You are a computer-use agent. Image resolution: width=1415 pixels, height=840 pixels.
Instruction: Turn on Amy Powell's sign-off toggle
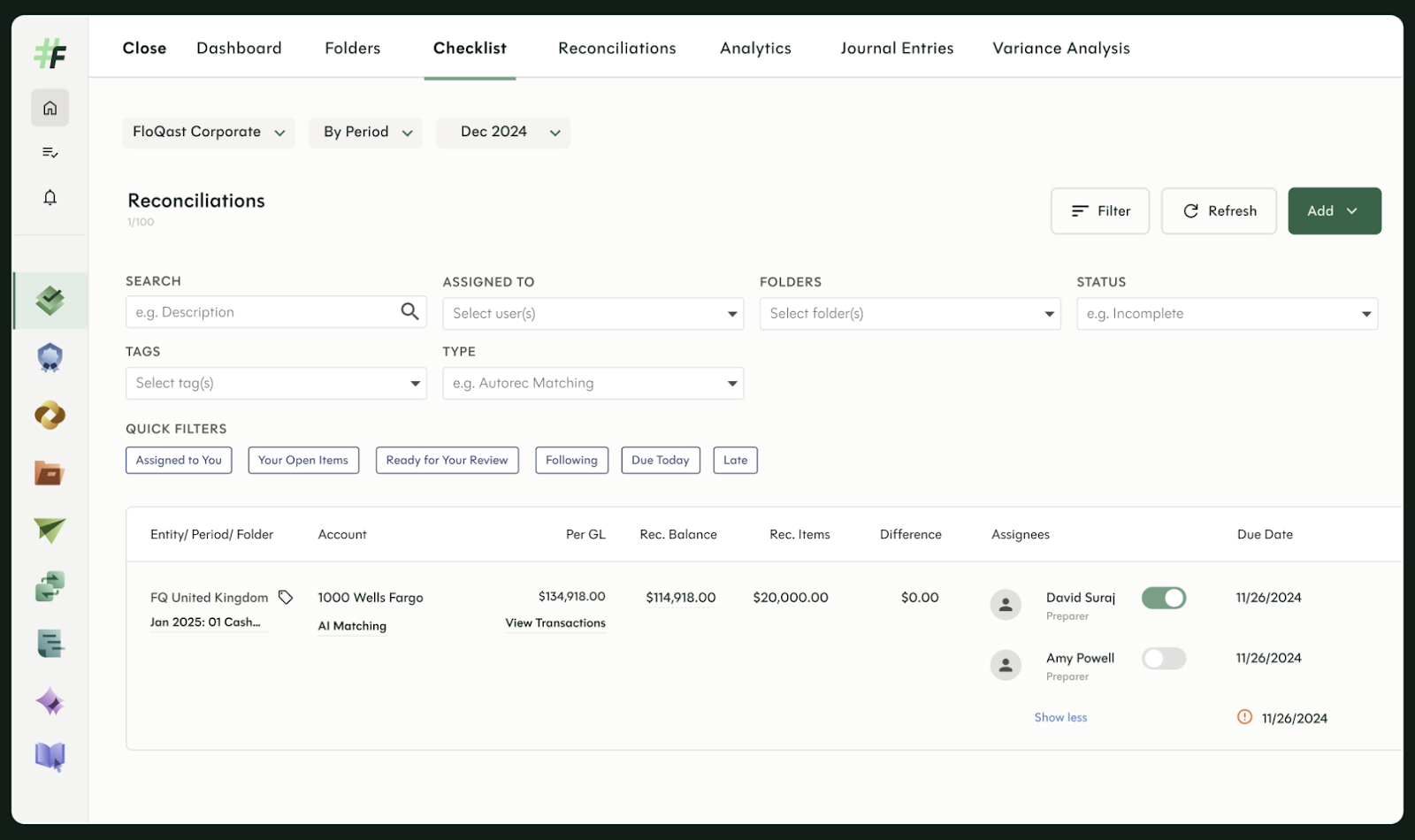[1164, 659]
